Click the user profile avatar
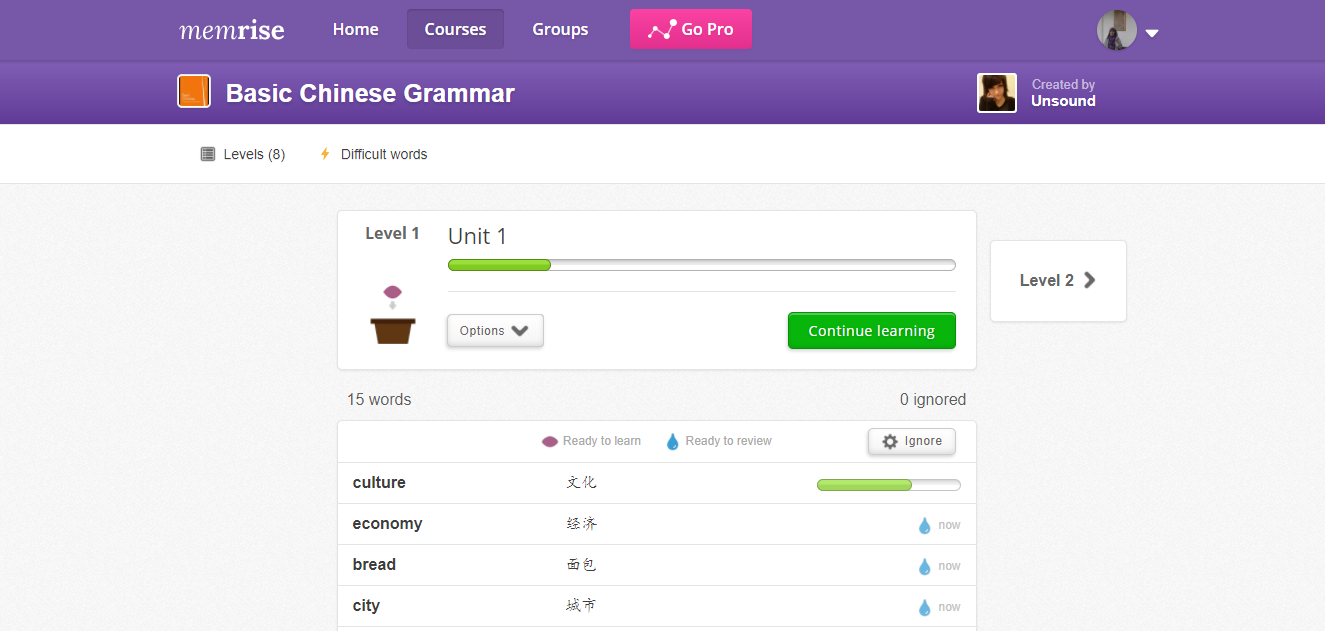This screenshot has height=631, width=1325. [x=1117, y=30]
